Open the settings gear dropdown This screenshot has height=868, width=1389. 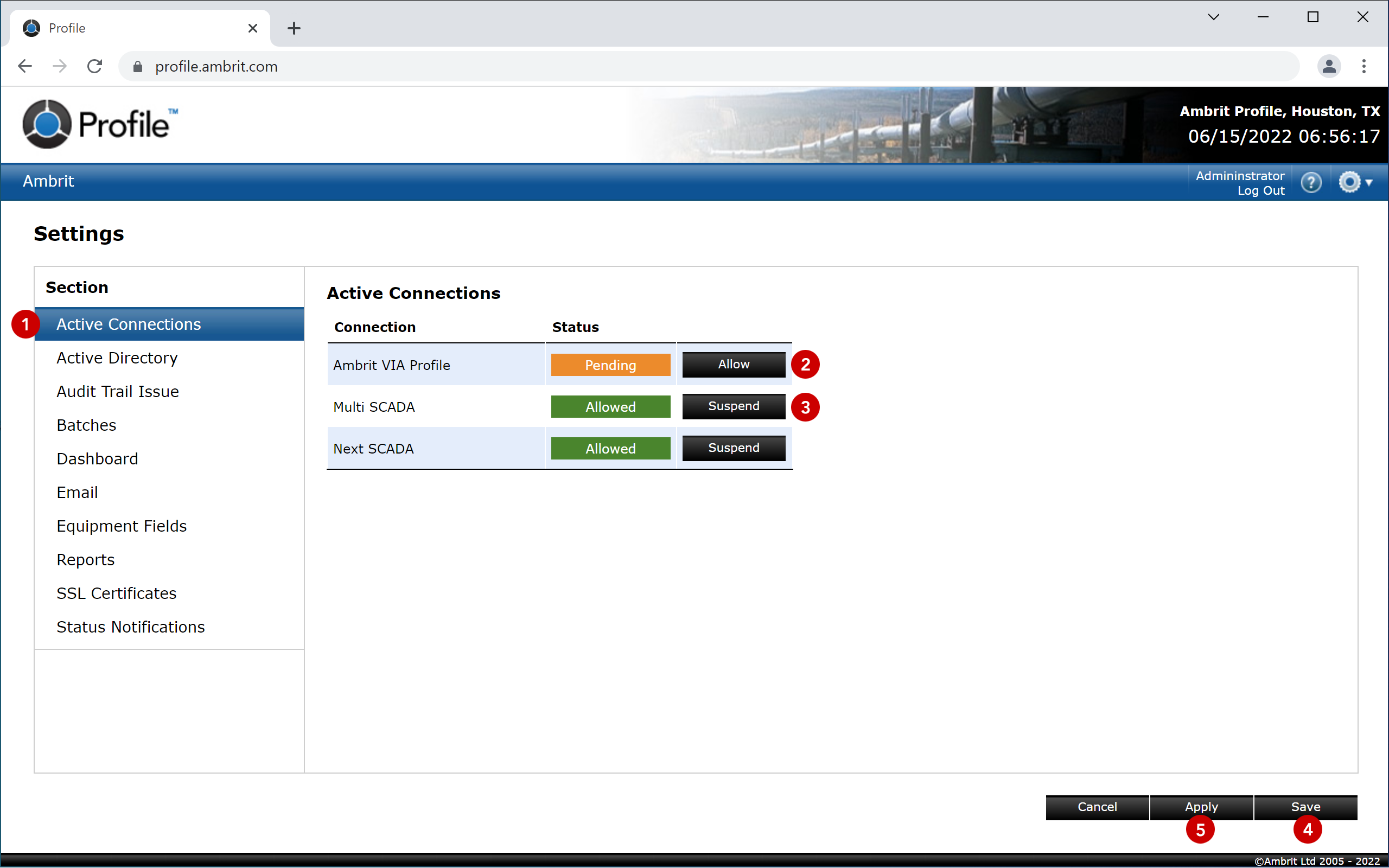coord(1355,183)
